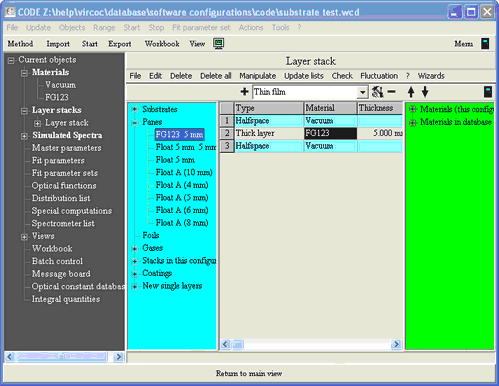The image size is (499, 386).
Task: Click the table horizontal scrollbar right arrow
Action: click(x=396, y=344)
